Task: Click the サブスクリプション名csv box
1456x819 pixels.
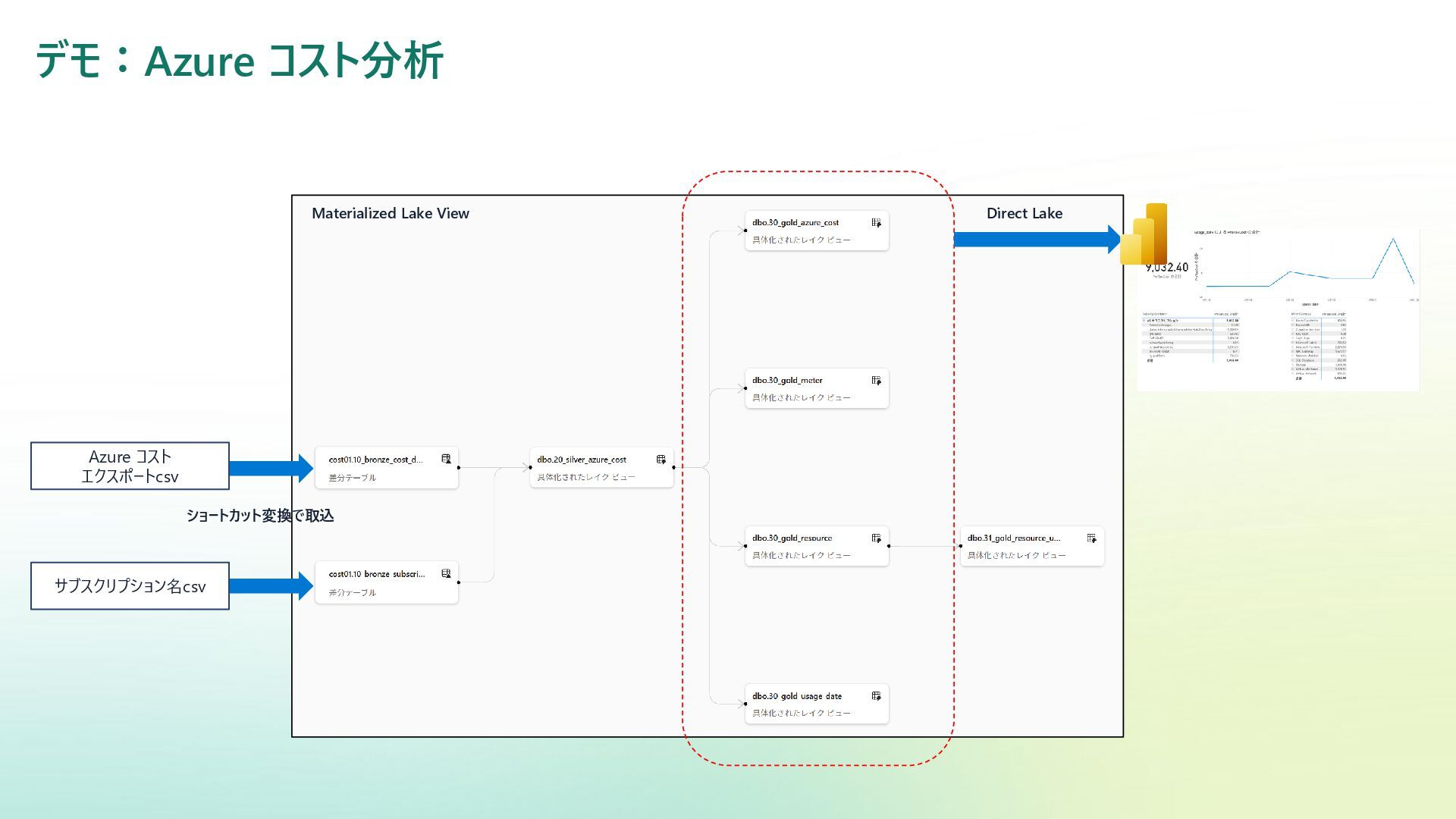Action: (x=130, y=585)
